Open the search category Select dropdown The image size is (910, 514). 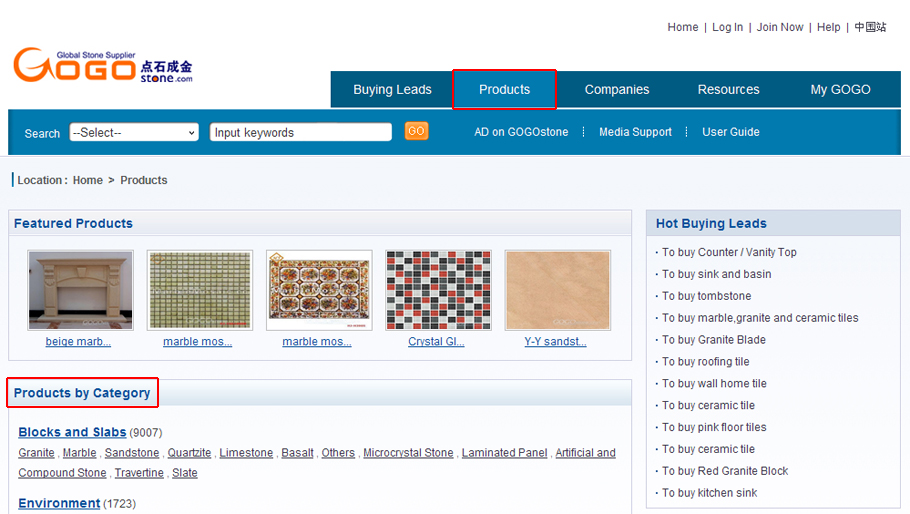[x=134, y=132]
